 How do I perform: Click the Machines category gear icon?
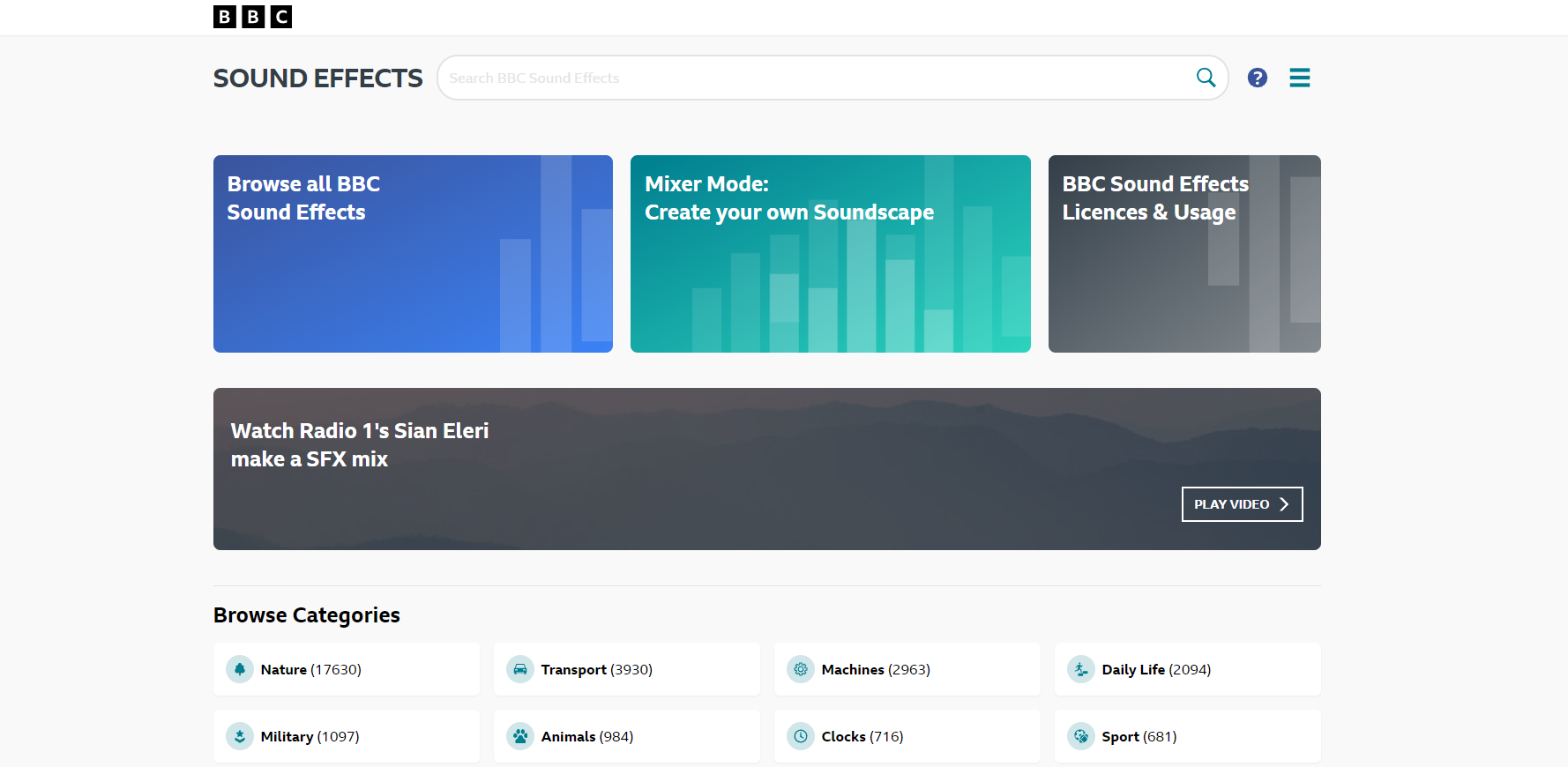(x=801, y=669)
